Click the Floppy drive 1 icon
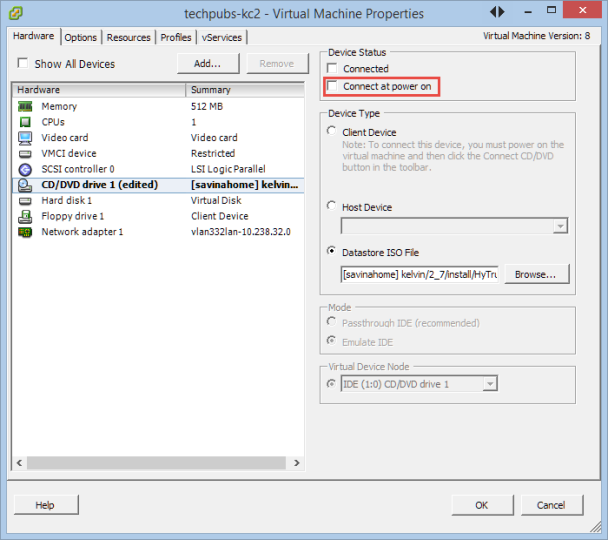 tap(25, 216)
